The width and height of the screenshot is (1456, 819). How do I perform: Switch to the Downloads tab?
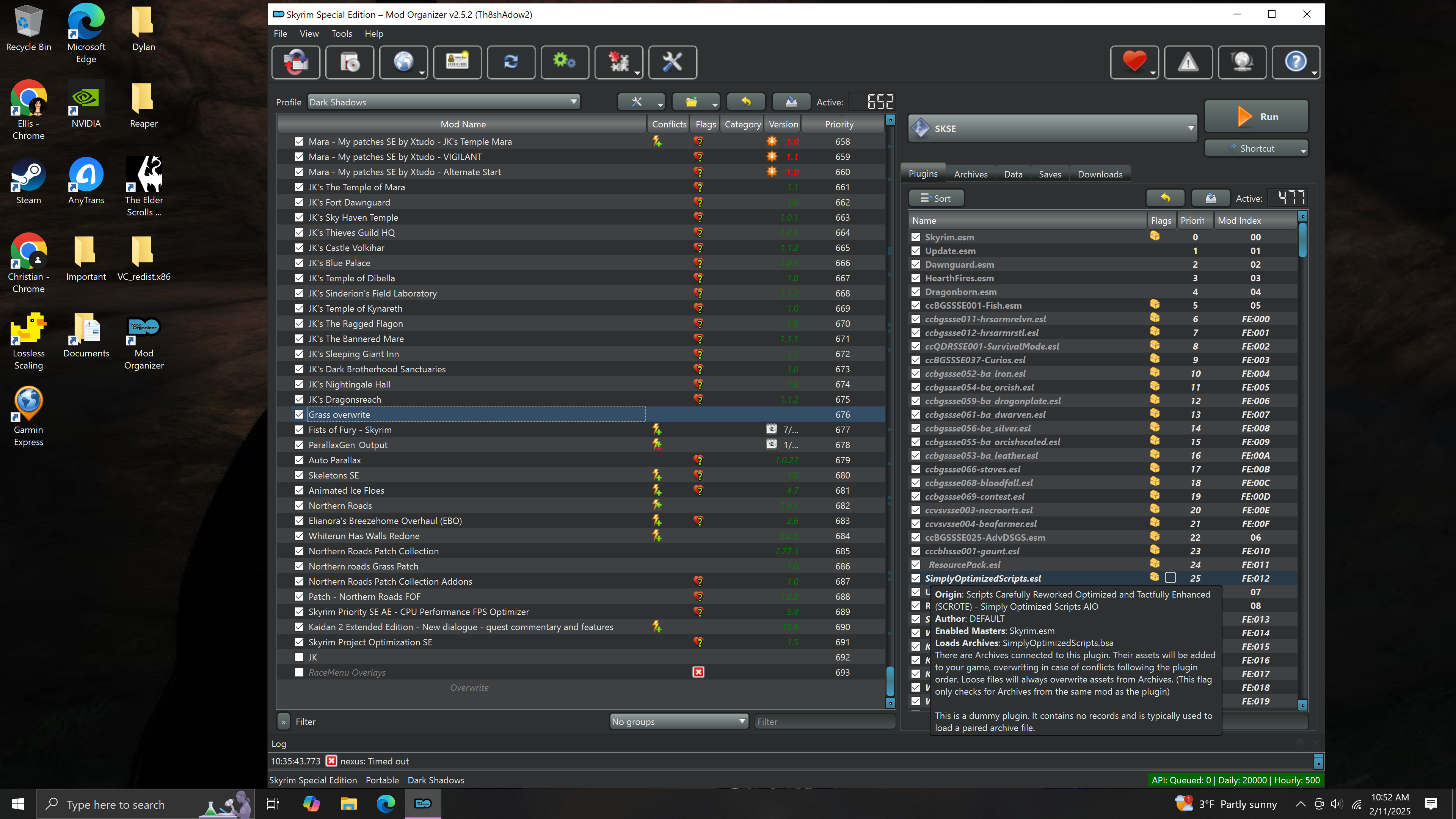(1100, 174)
